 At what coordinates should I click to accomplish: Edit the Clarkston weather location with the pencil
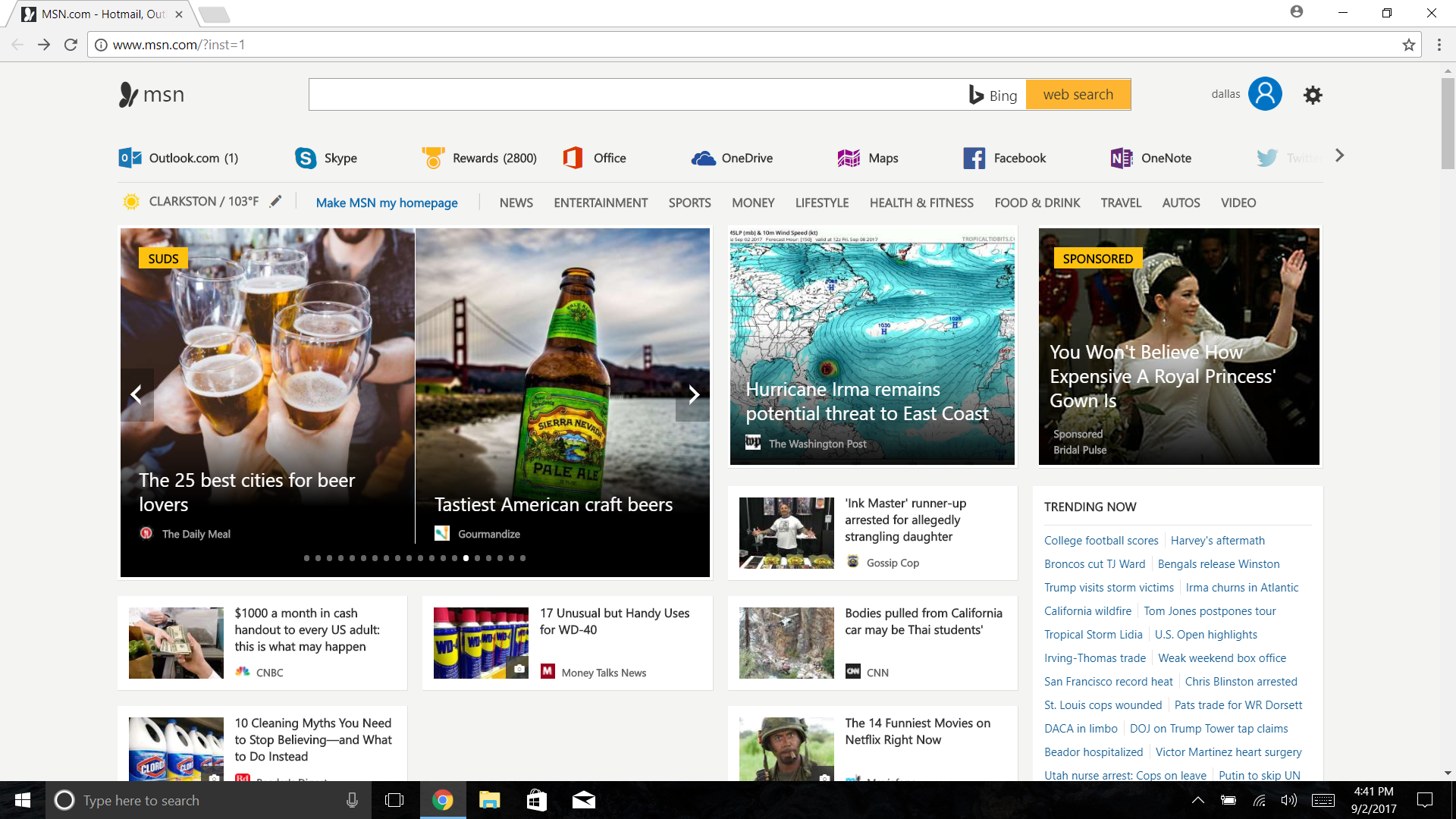click(x=275, y=201)
